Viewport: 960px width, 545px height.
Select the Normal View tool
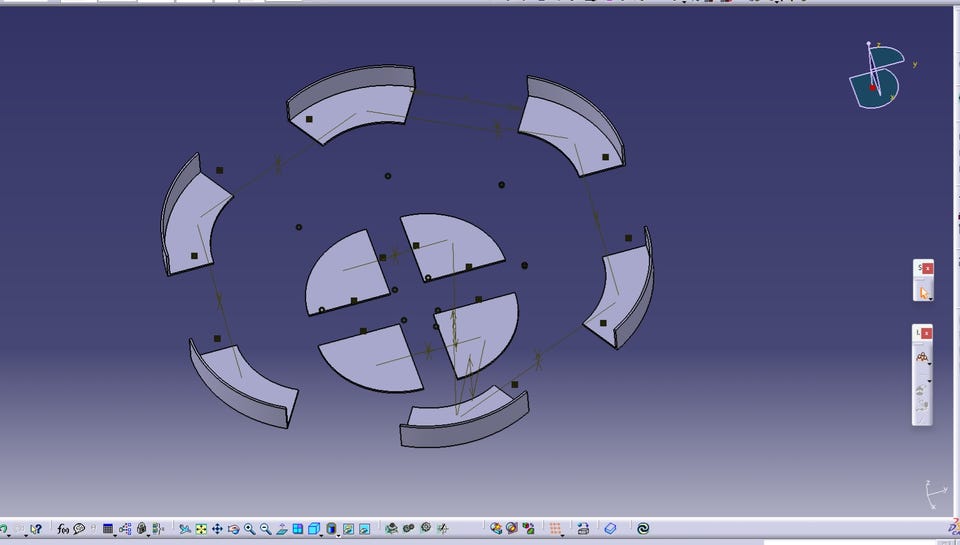pos(282,528)
